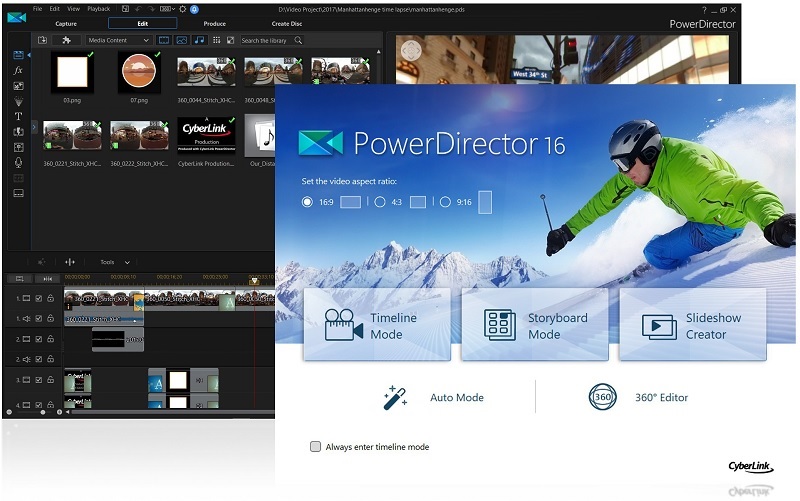Open the File menu

point(38,9)
